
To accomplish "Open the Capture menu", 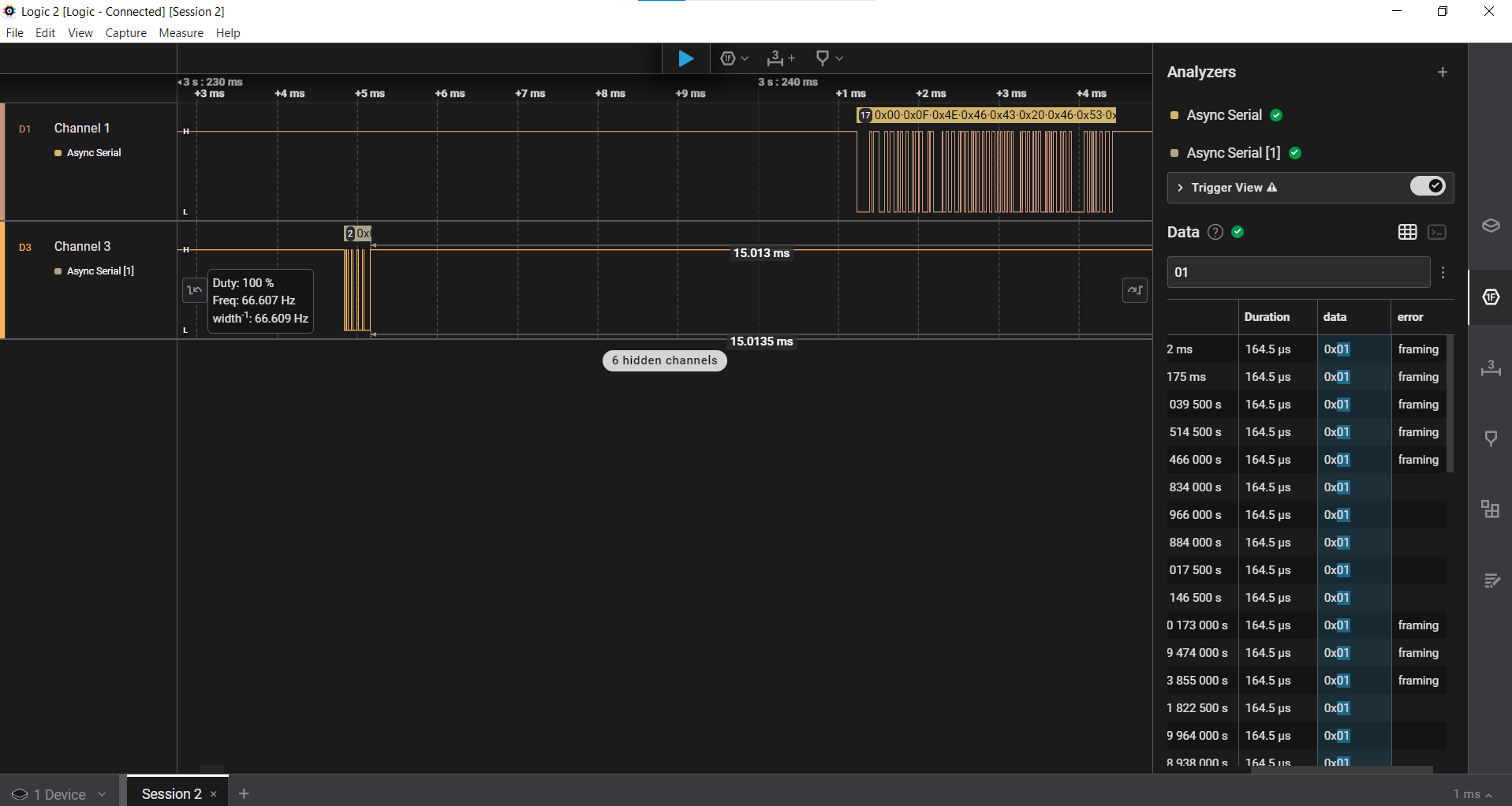I will point(126,33).
